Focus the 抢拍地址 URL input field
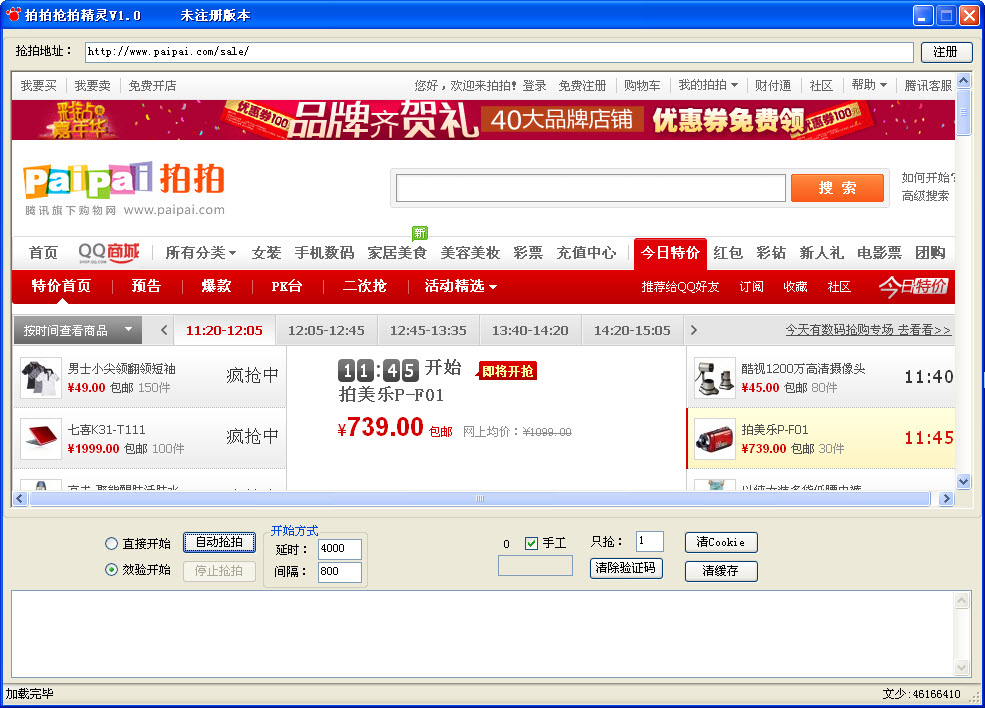The height and width of the screenshot is (708, 985). point(499,52)
